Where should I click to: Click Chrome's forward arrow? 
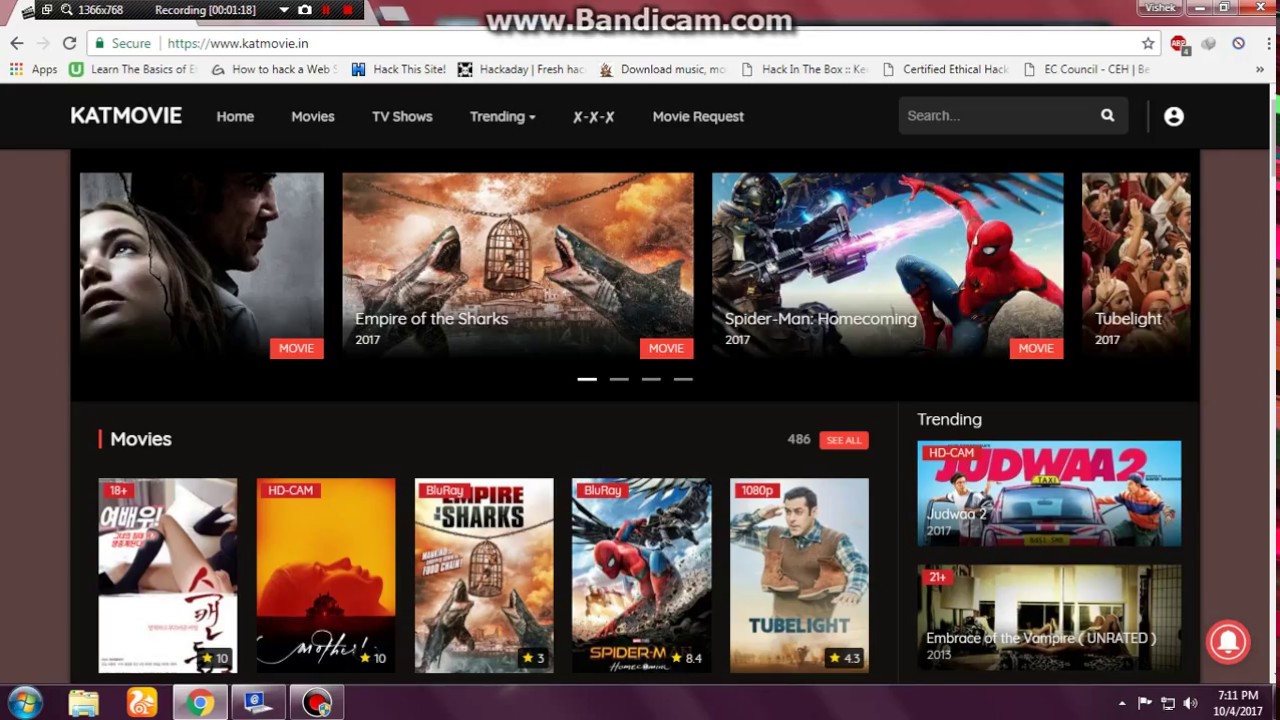[x=43, y=43]
